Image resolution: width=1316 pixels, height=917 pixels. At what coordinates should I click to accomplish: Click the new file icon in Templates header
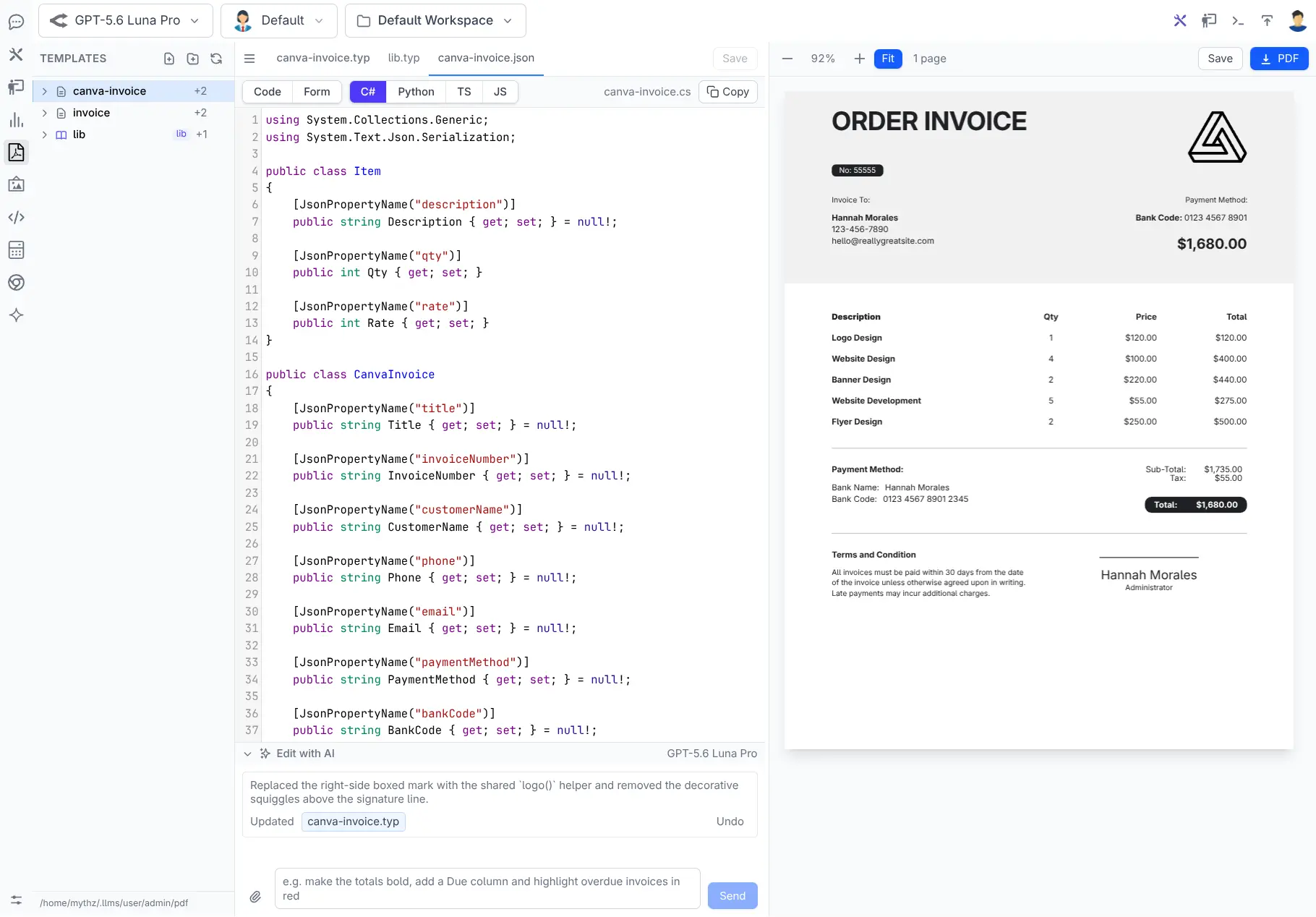coord(169,59)
